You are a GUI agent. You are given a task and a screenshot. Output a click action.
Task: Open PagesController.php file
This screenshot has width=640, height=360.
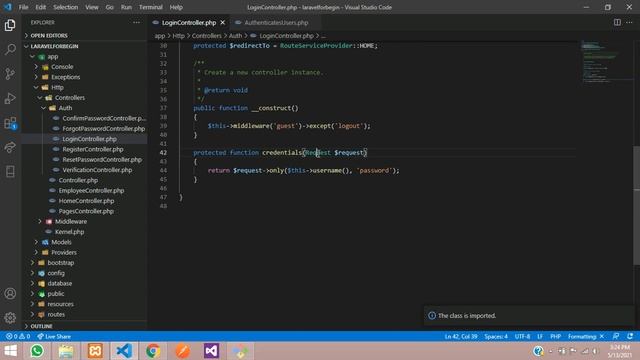pyautogui.click(x=85, y=211)
